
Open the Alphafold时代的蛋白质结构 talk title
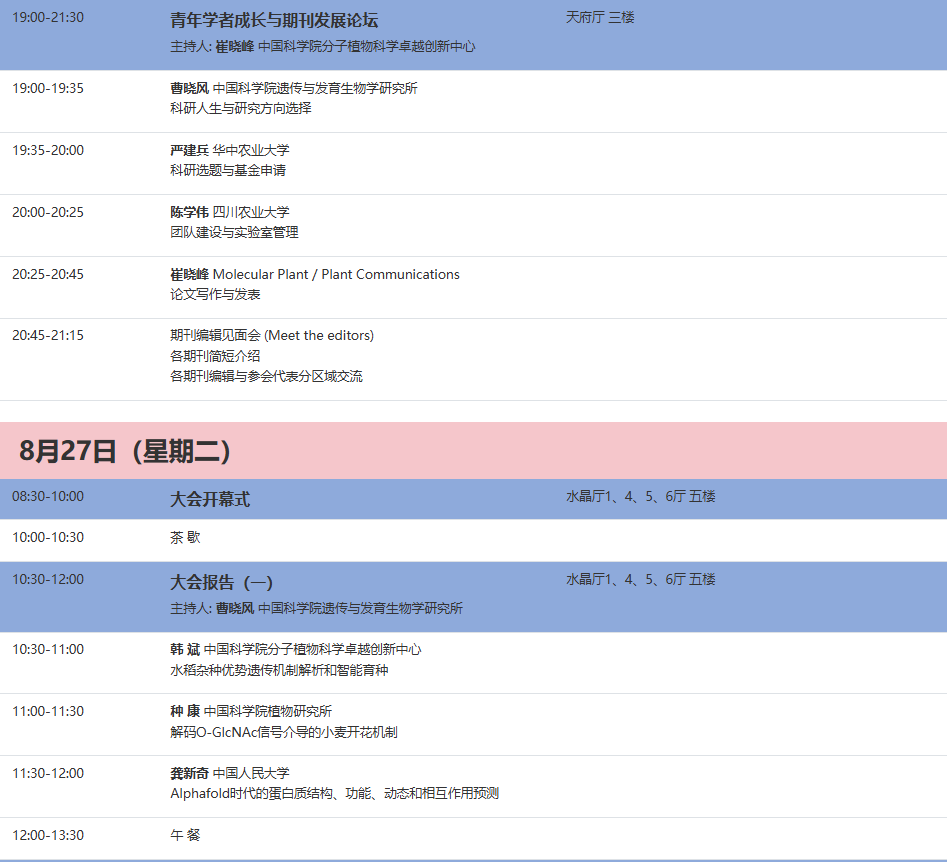(334, 793)
